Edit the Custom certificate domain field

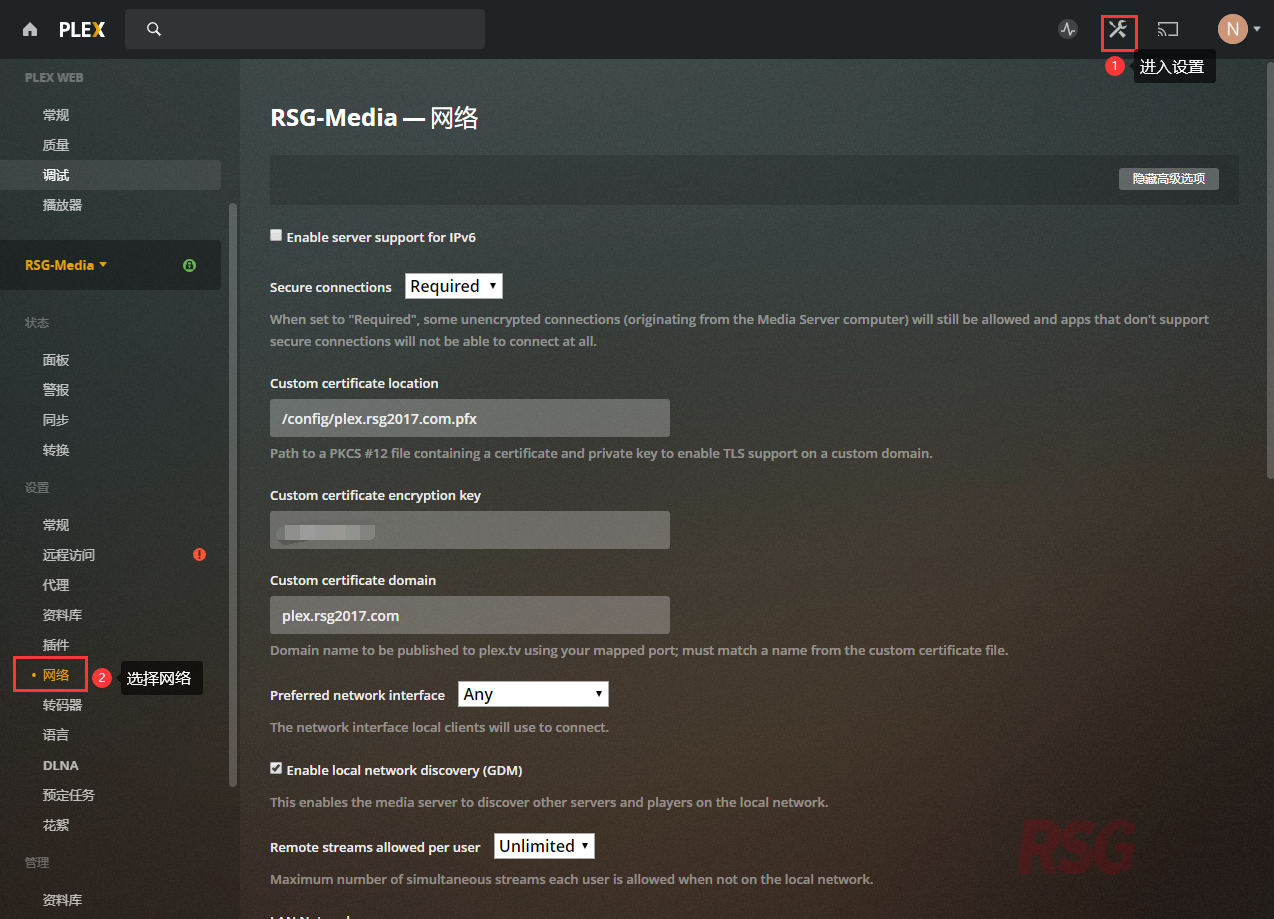pos(470,615)
